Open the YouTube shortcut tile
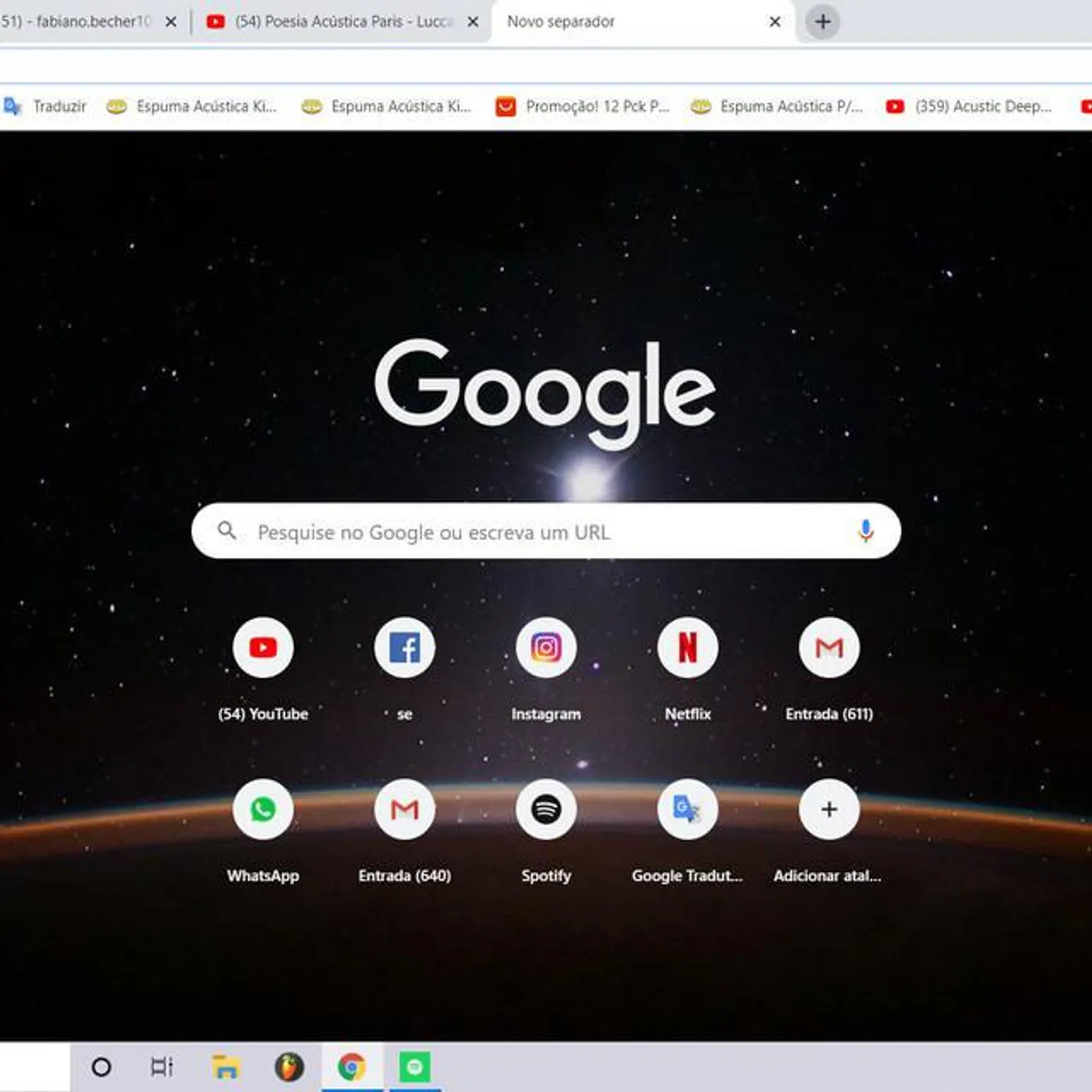Viewport: 1092px width, 1092px height. 263,647
